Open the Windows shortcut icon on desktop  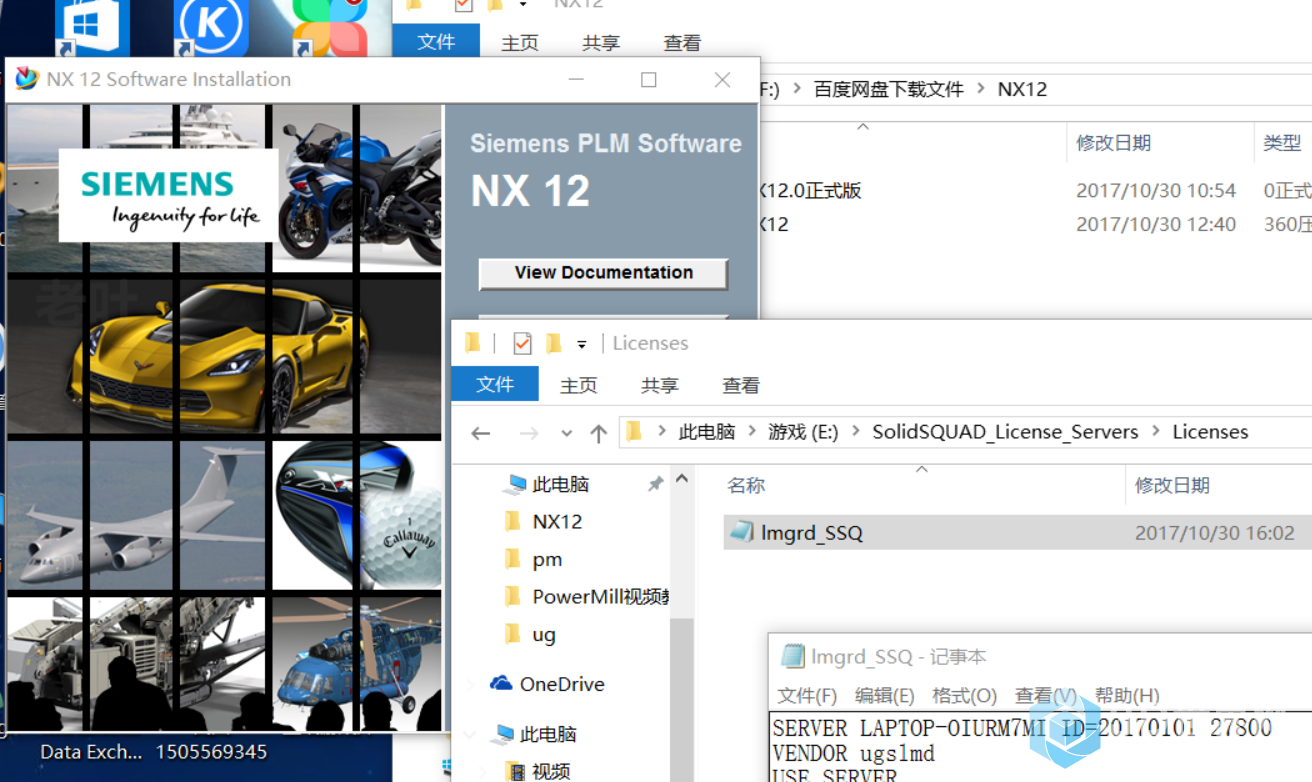coord(92,27)
